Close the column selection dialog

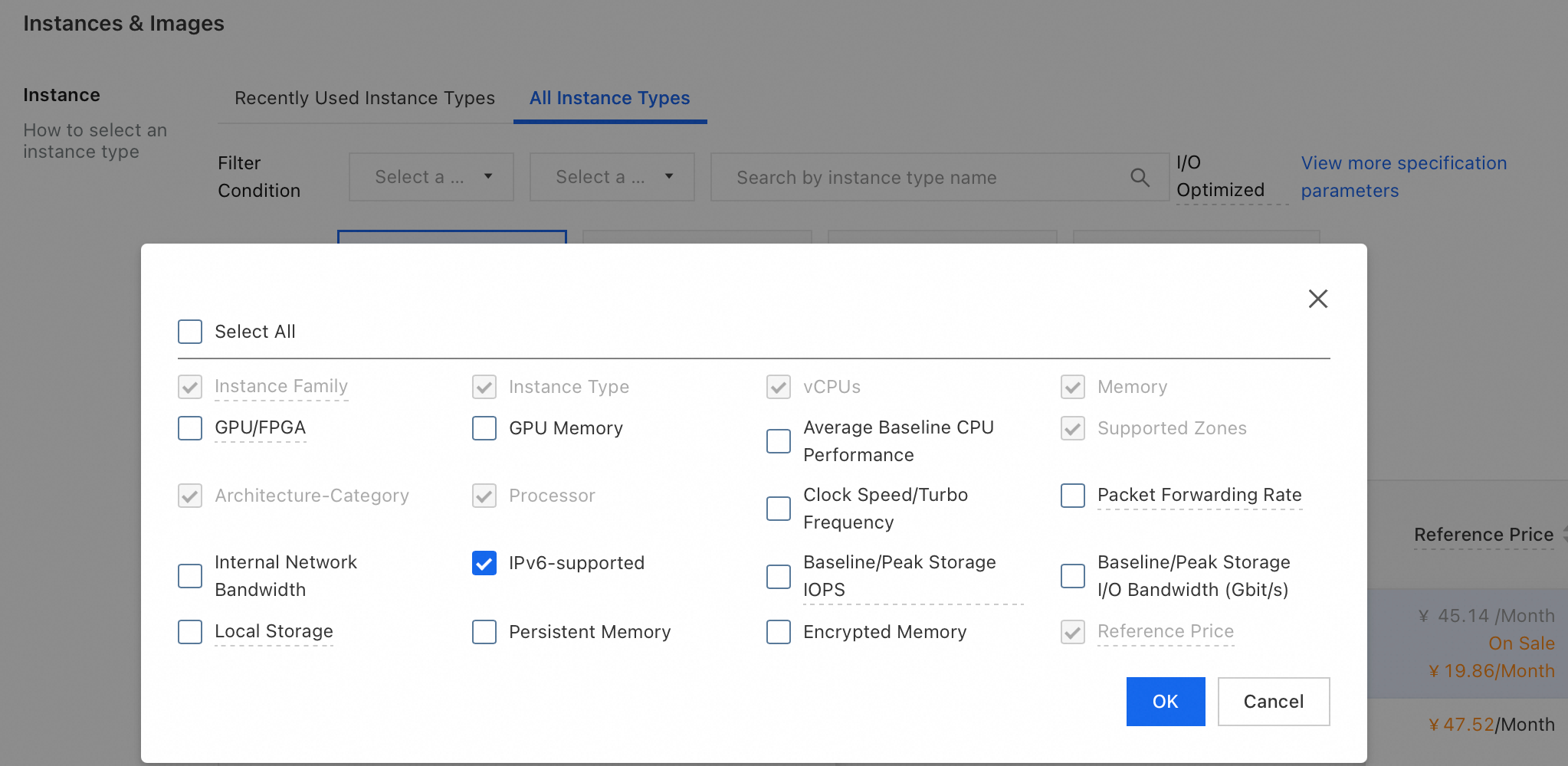pyautogui.click(x=1317, y=299)
